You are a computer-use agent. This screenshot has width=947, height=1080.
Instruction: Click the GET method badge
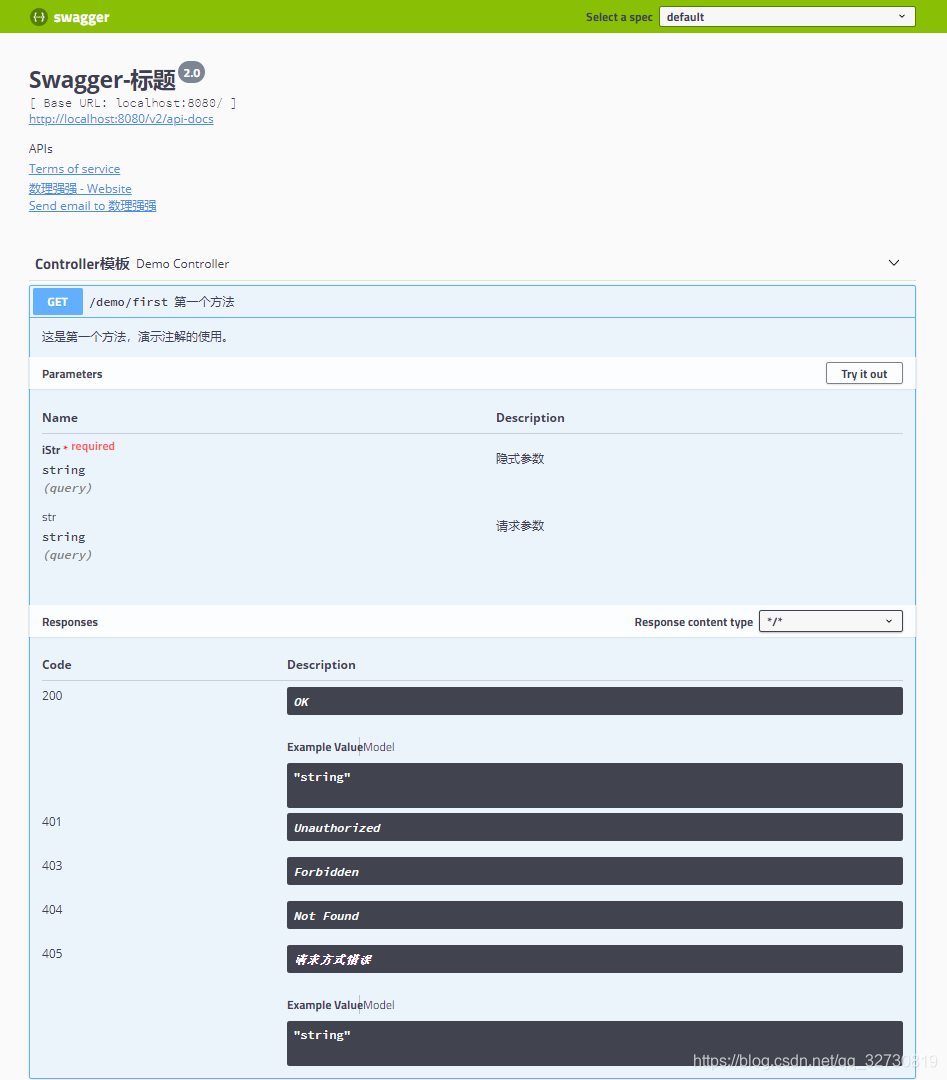click(58, 302)
